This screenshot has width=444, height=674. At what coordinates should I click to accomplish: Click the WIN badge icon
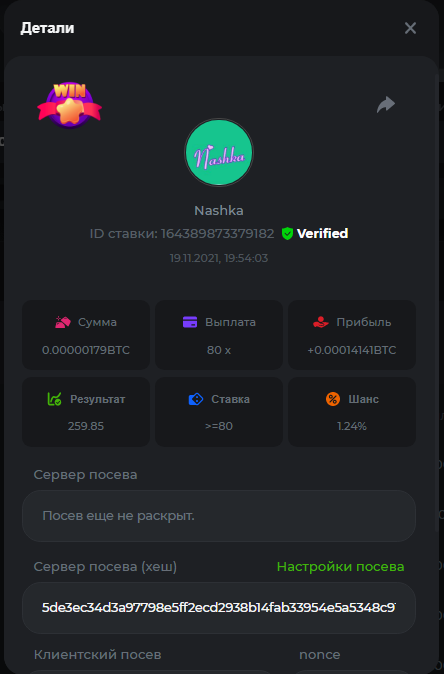69,105
